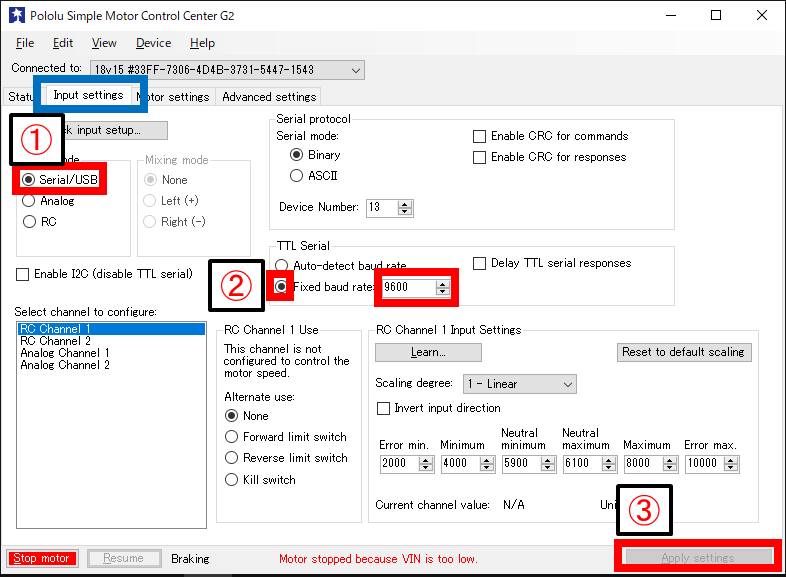Click the Resume button
786x577 pixels.
[124, 558]
